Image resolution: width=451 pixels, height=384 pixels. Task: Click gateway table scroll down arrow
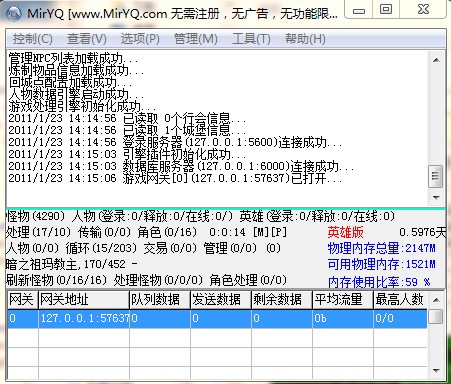[x=436, y=370]
